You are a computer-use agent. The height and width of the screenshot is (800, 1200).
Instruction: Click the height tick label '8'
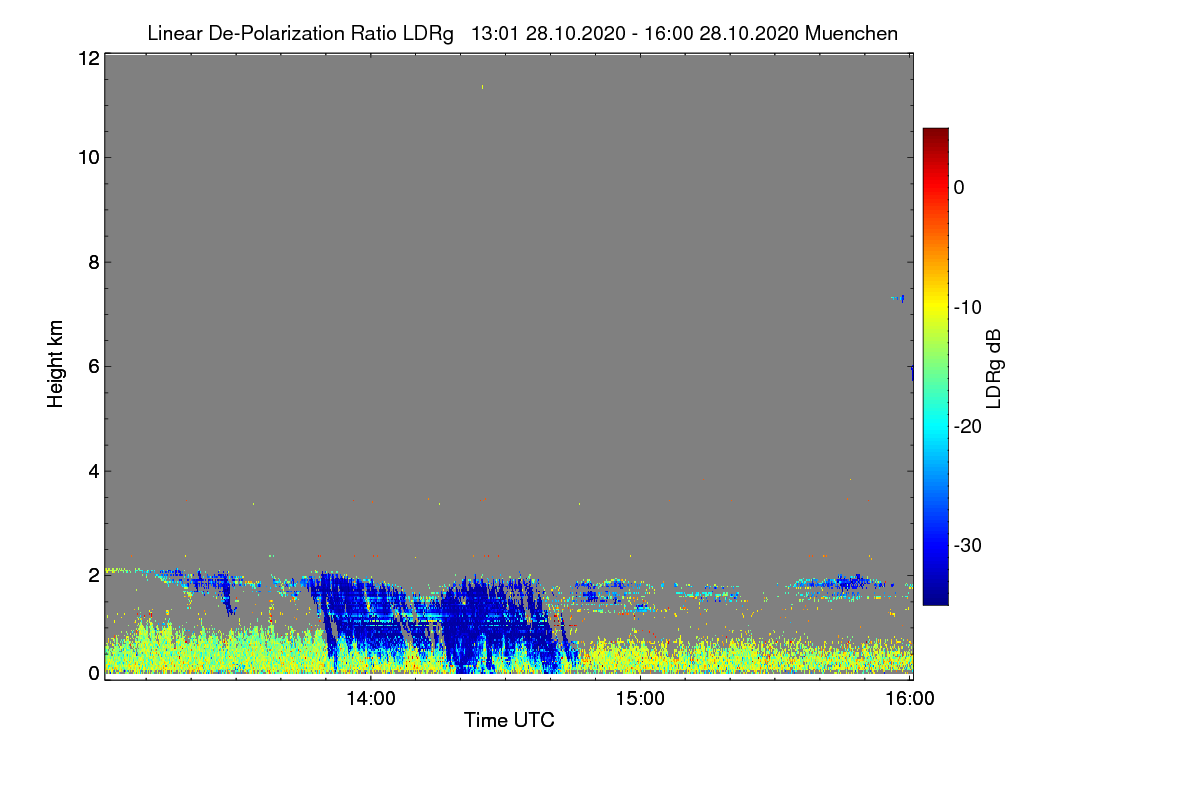[92, 262]
